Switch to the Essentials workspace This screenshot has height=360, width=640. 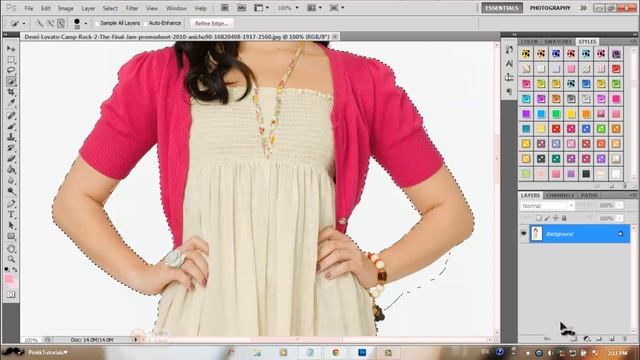502,8
